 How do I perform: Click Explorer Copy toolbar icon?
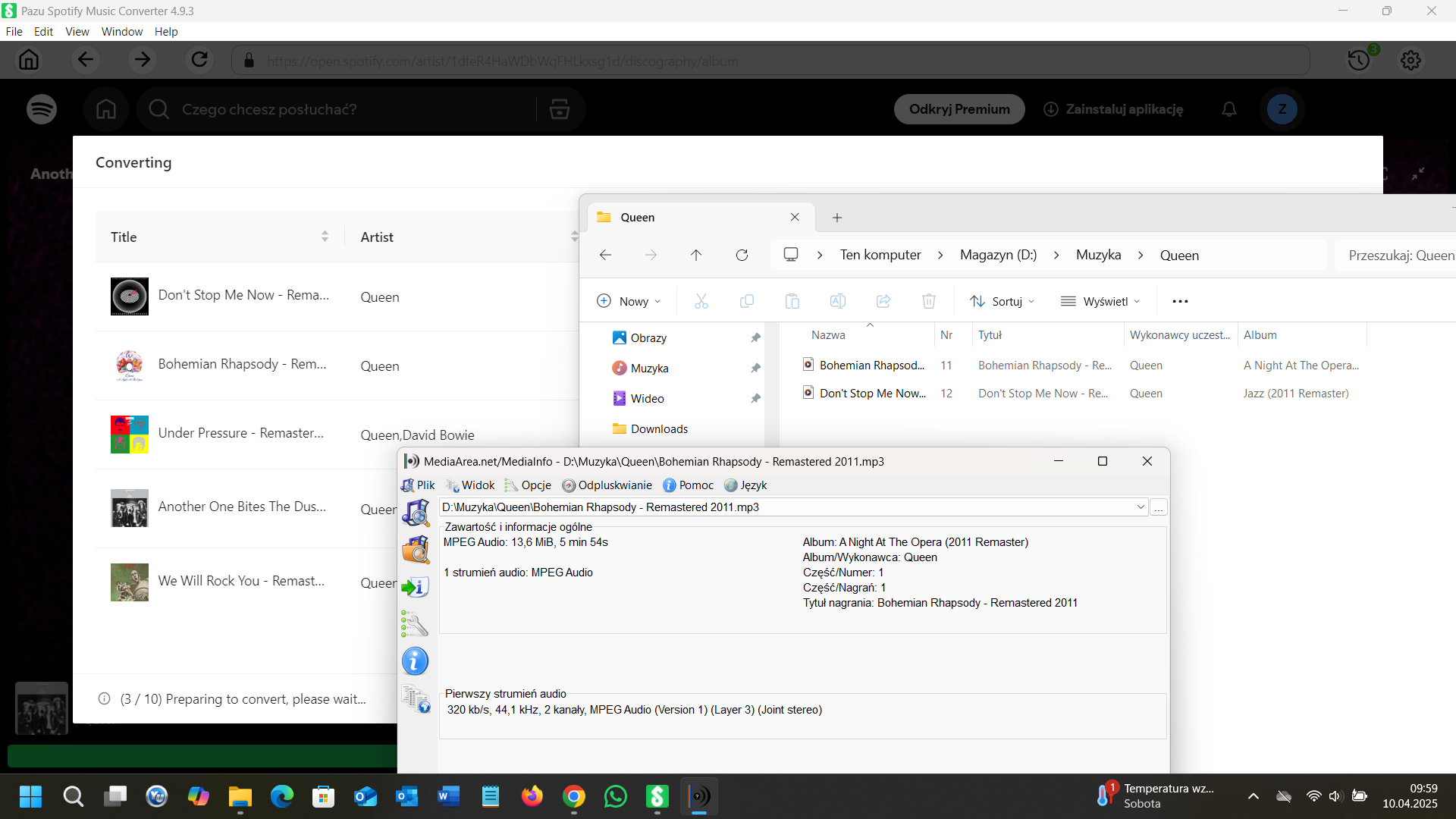point(747,301)
